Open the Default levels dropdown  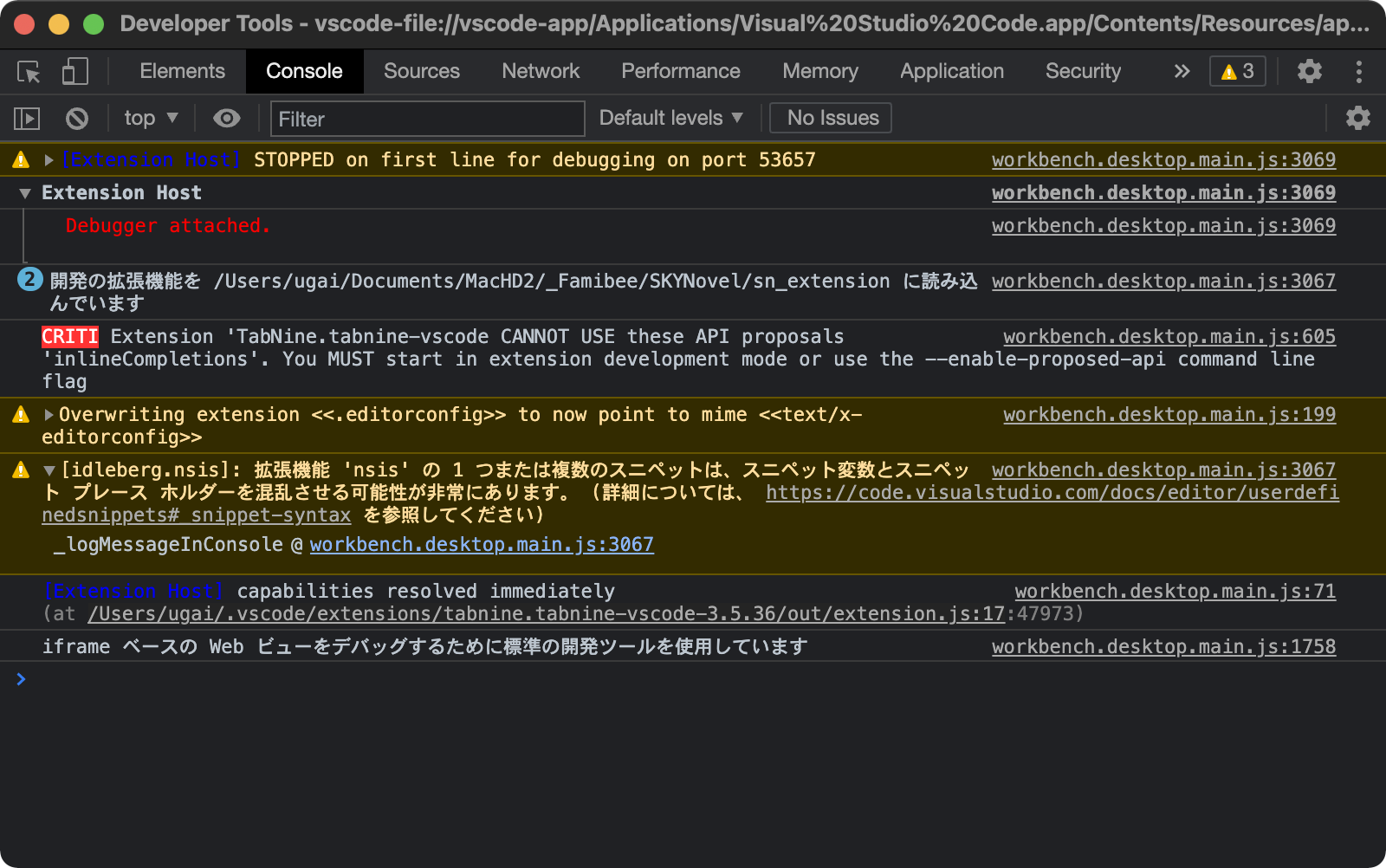tap(671, 118)
